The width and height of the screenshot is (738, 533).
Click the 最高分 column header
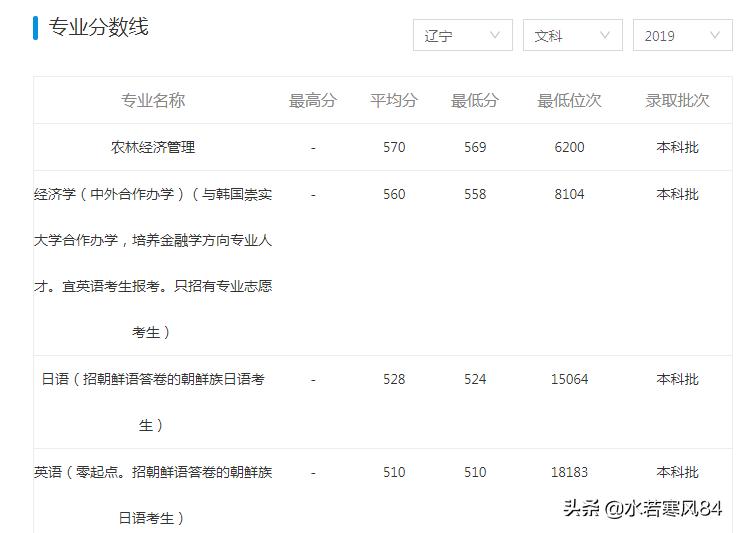313,100
